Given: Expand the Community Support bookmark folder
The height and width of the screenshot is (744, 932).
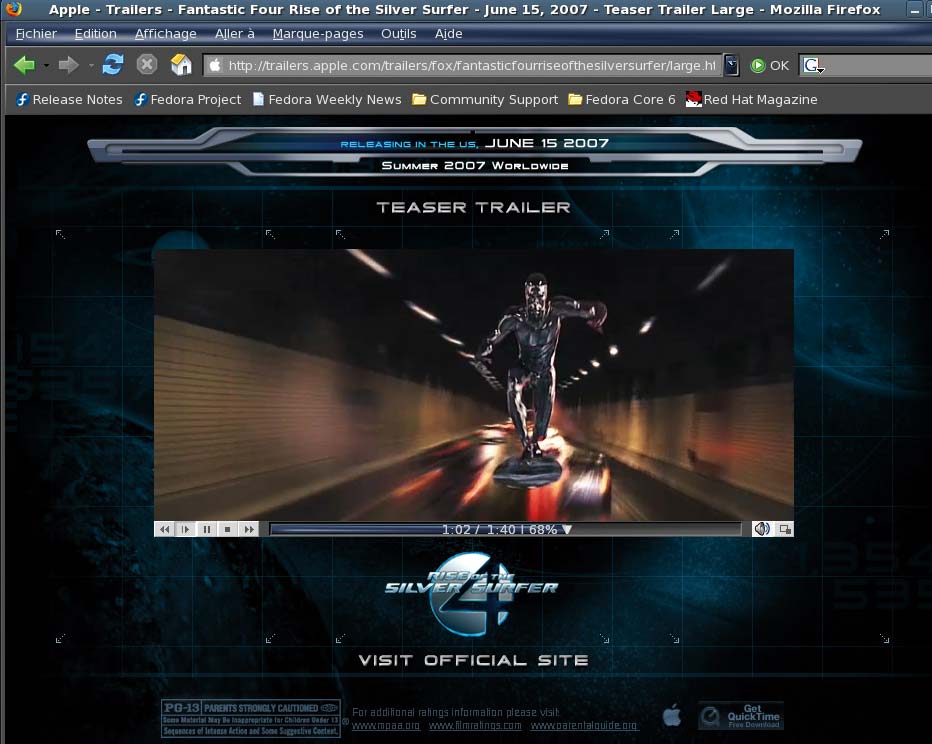Looking at the screenshot, I should (486, 99).
